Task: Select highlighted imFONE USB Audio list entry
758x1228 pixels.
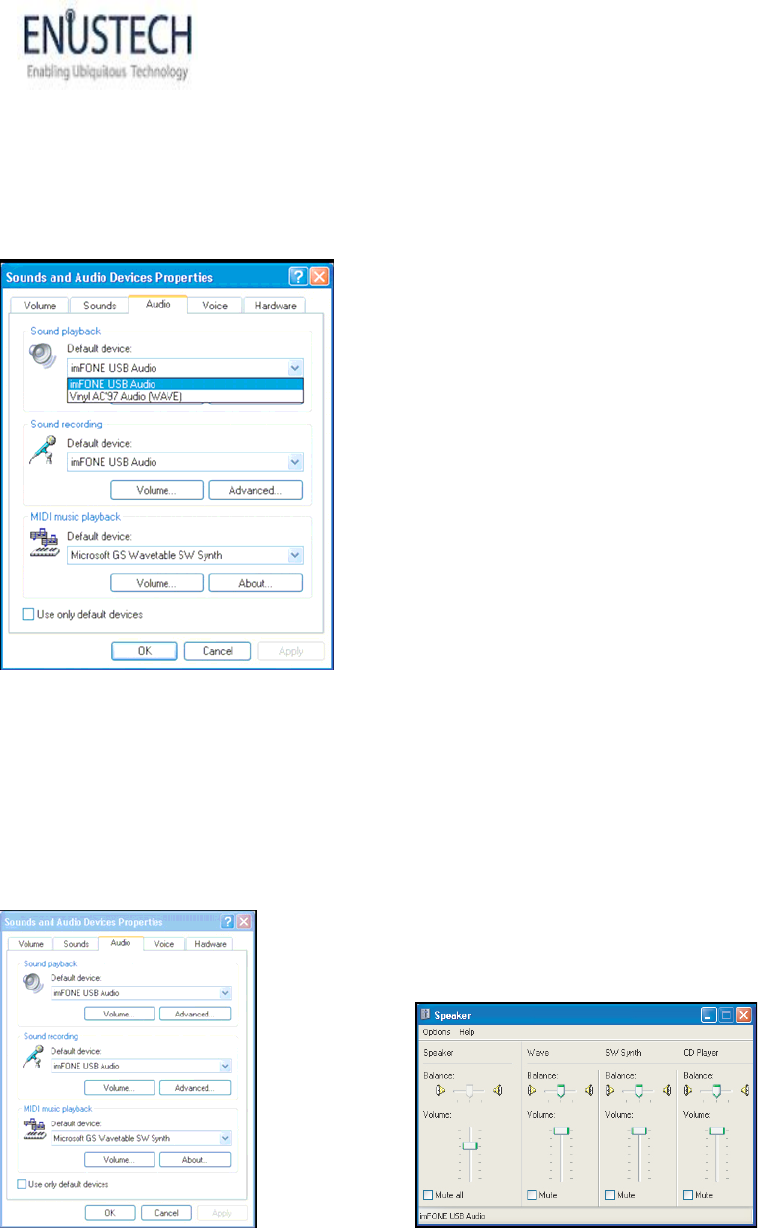Action: coord(185,384)
